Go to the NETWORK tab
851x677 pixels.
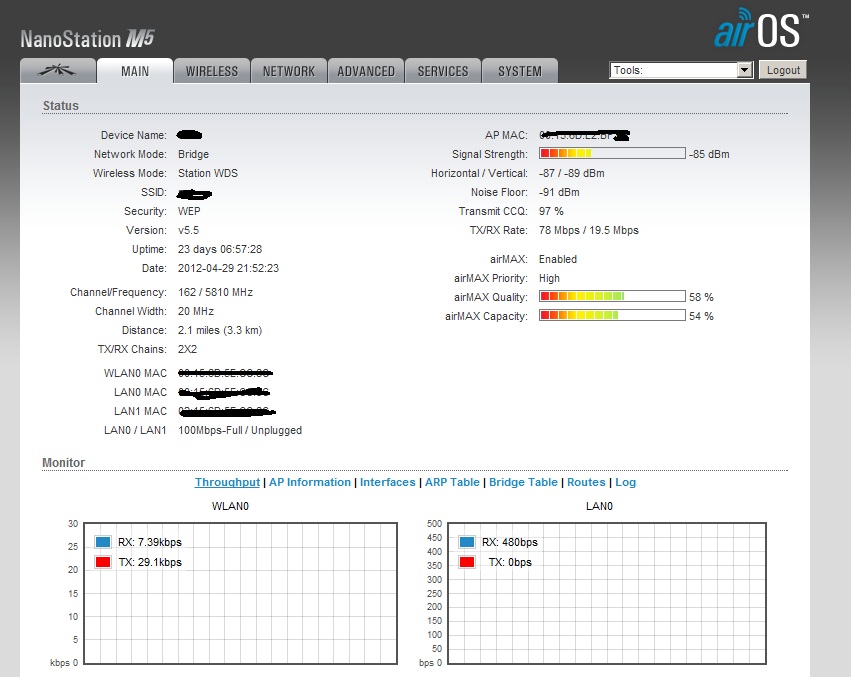(x=289, y=71)
